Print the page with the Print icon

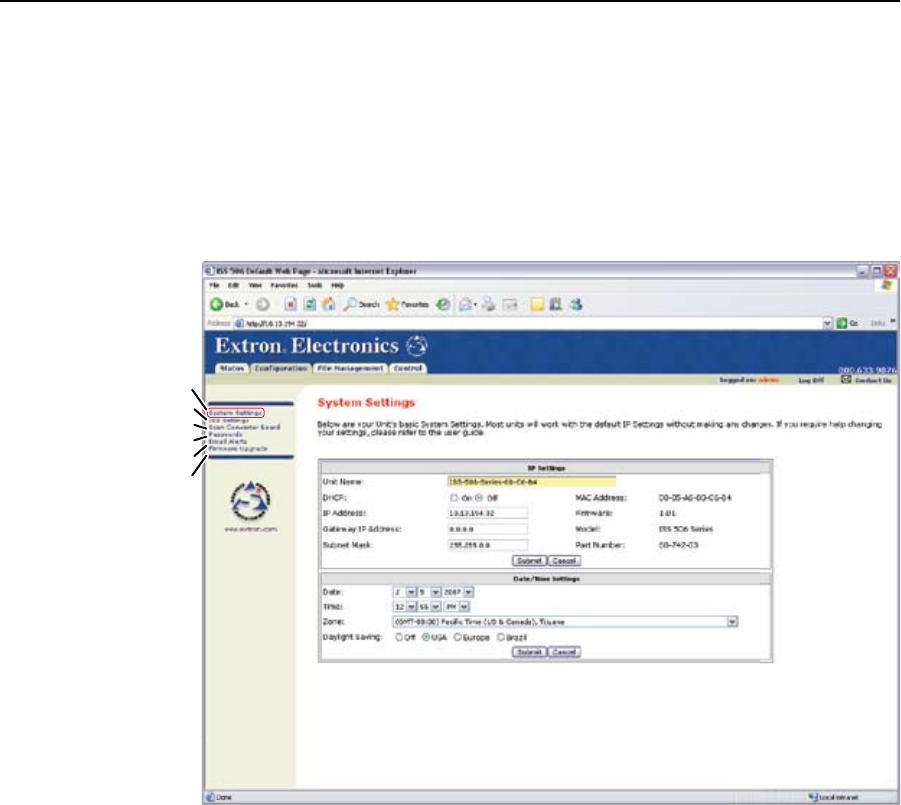coord(488,305)
